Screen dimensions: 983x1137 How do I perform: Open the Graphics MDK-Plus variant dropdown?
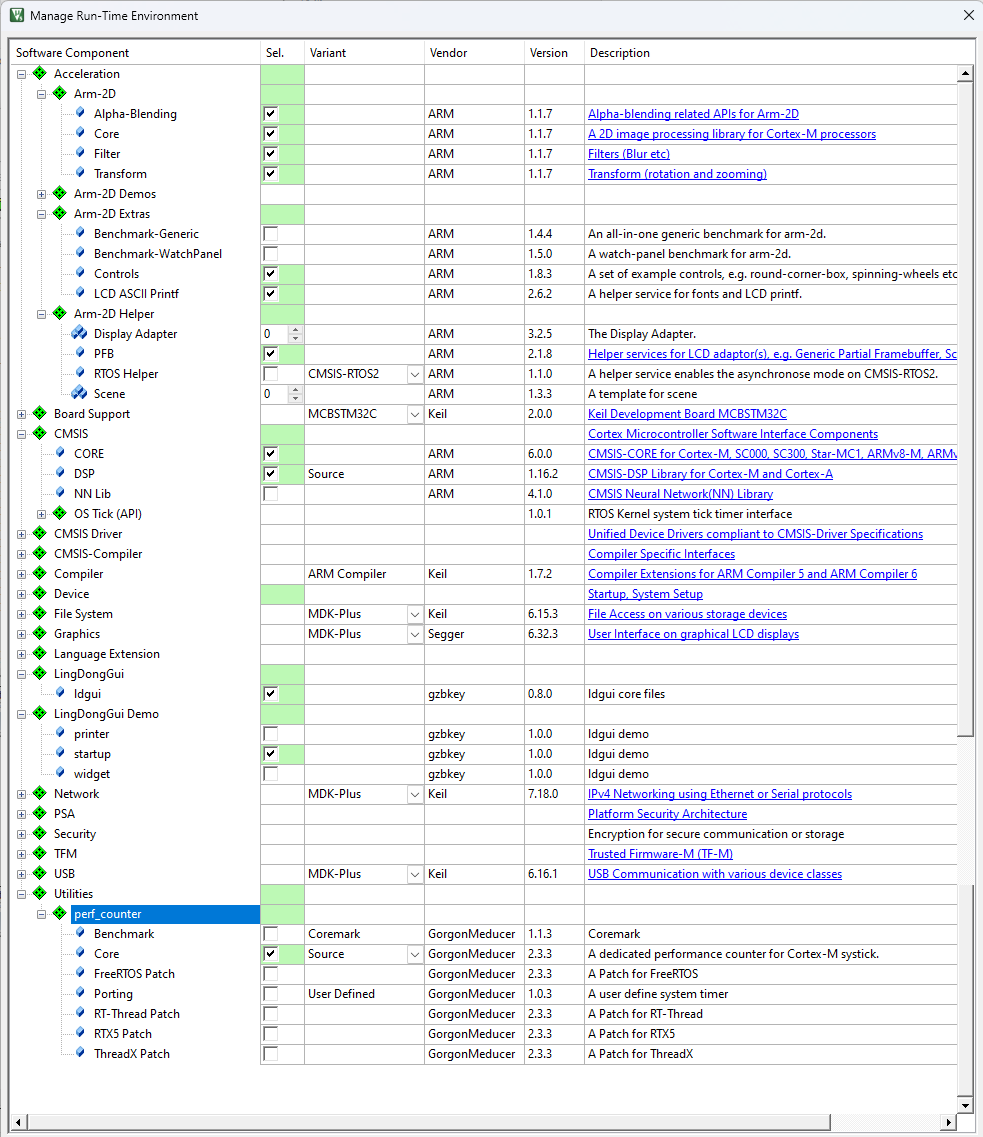coord(415,634)
